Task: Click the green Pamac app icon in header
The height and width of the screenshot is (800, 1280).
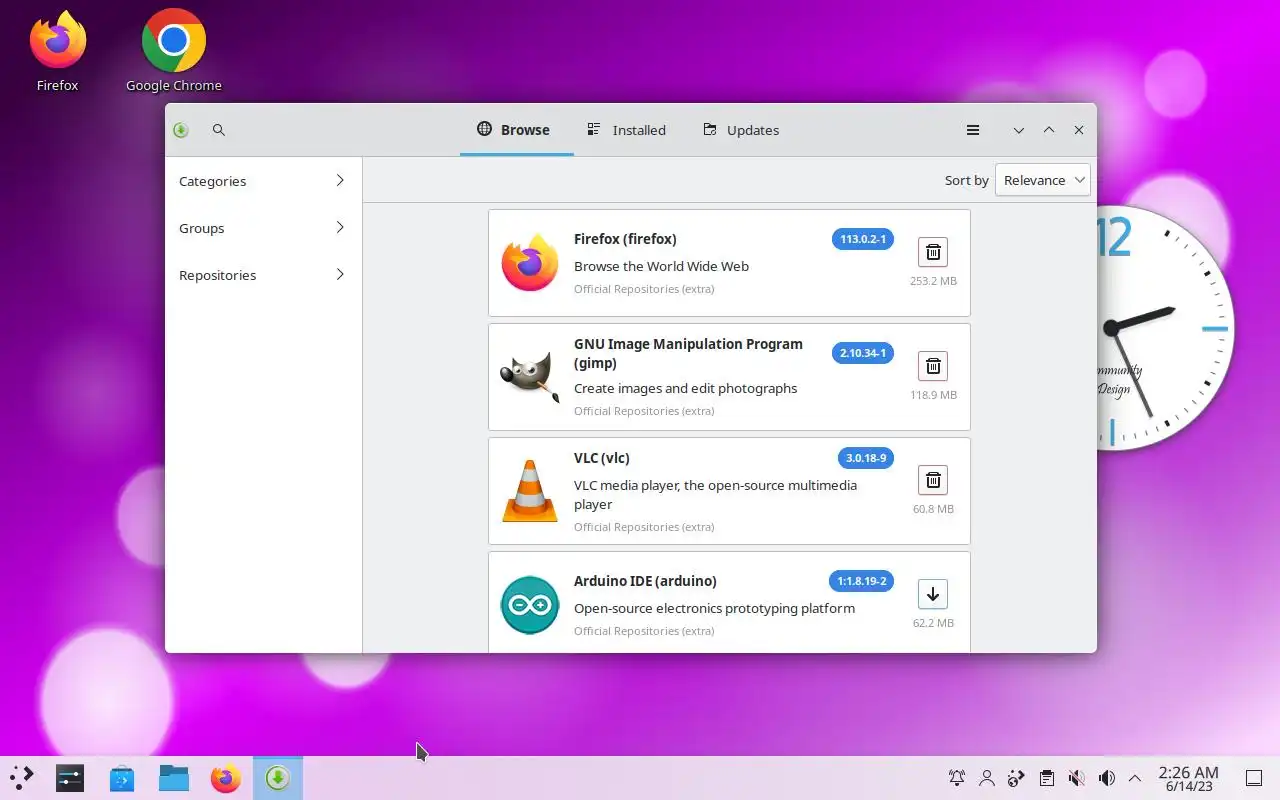Action: pyautogui.click(x=181, y=130)
